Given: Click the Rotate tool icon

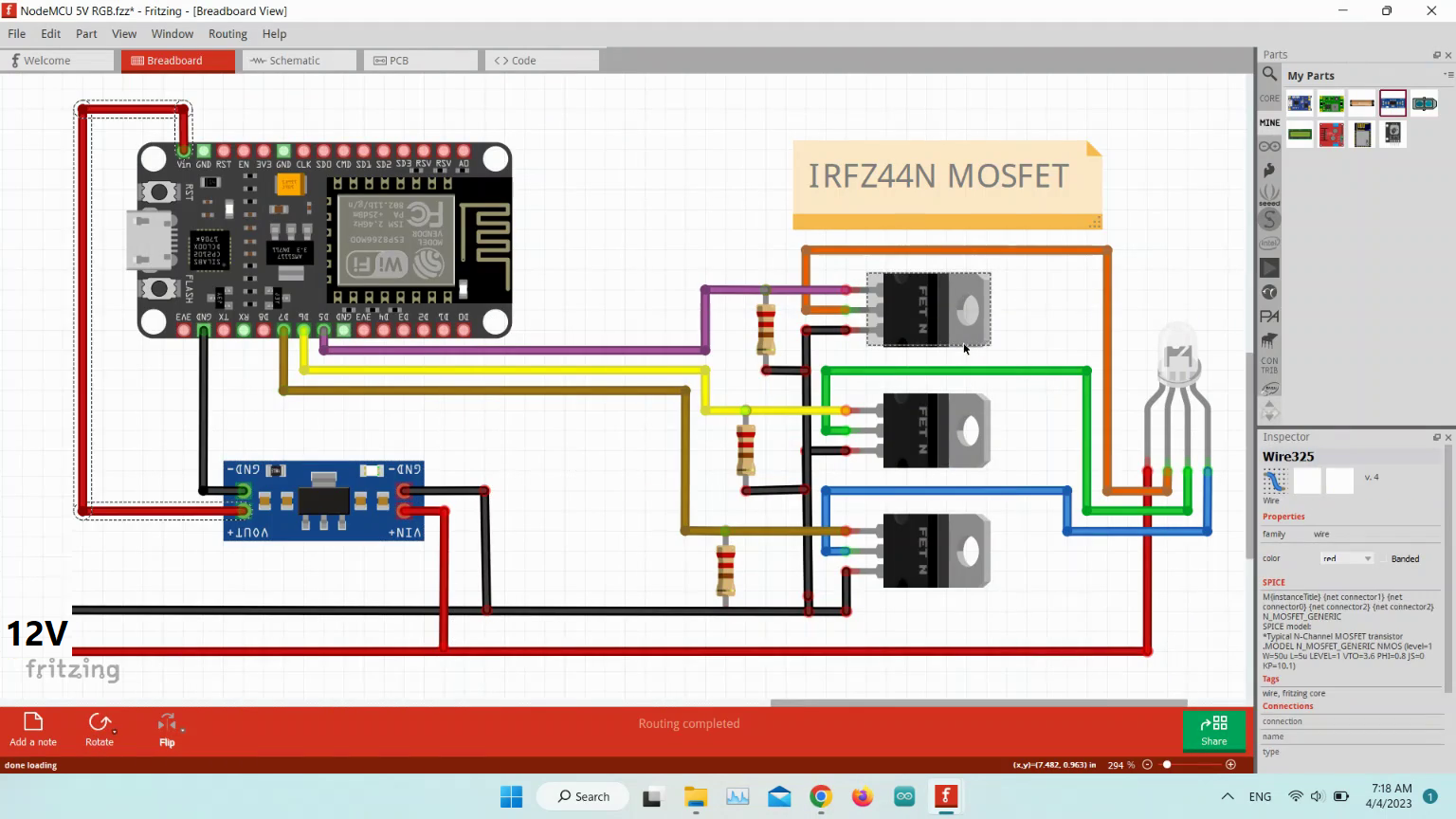Looking at the screenshot, I should pyautogui.click(x=99, y=723).
